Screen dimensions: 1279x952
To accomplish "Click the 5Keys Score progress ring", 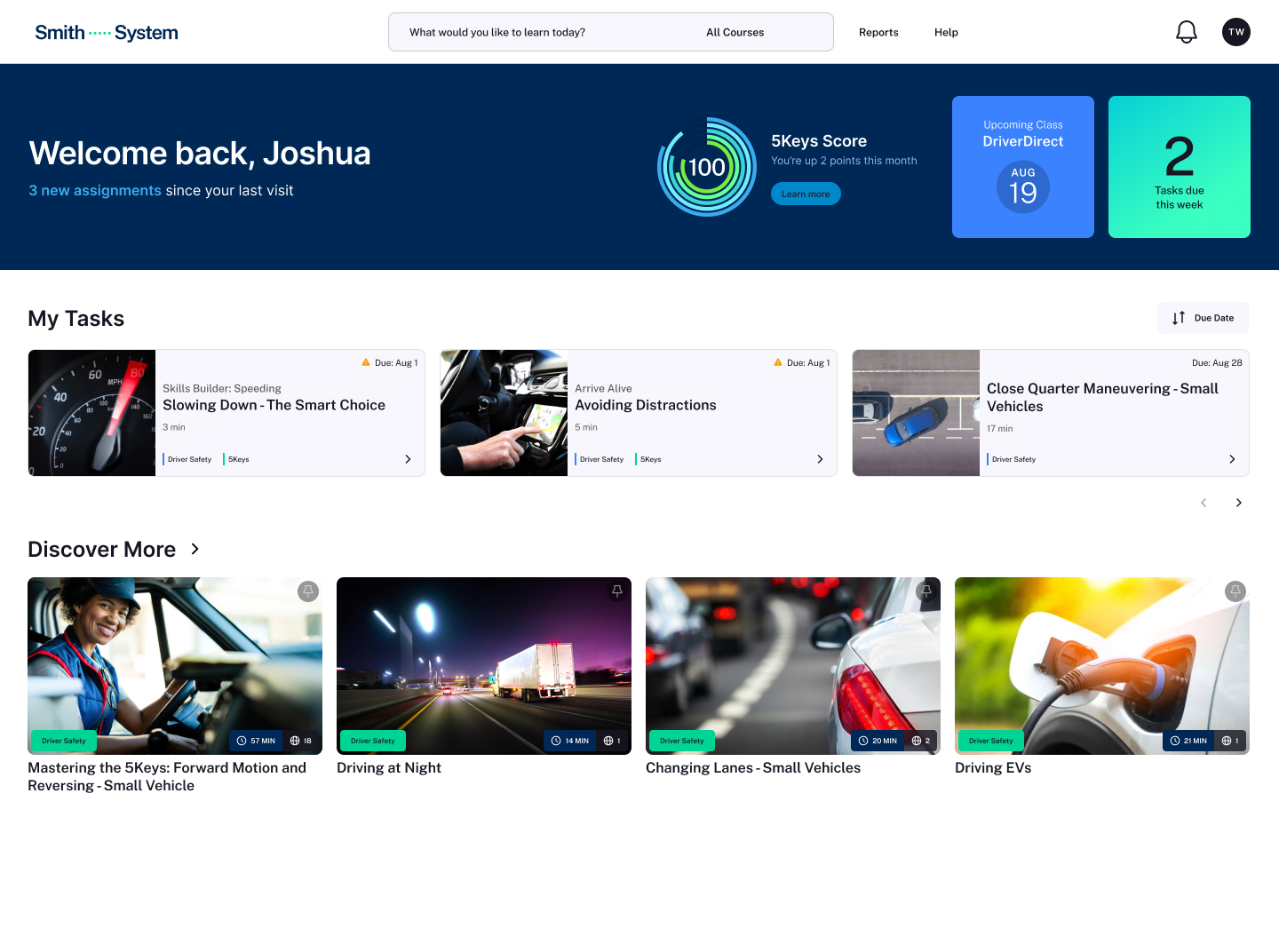I will (x=707, y=167).
